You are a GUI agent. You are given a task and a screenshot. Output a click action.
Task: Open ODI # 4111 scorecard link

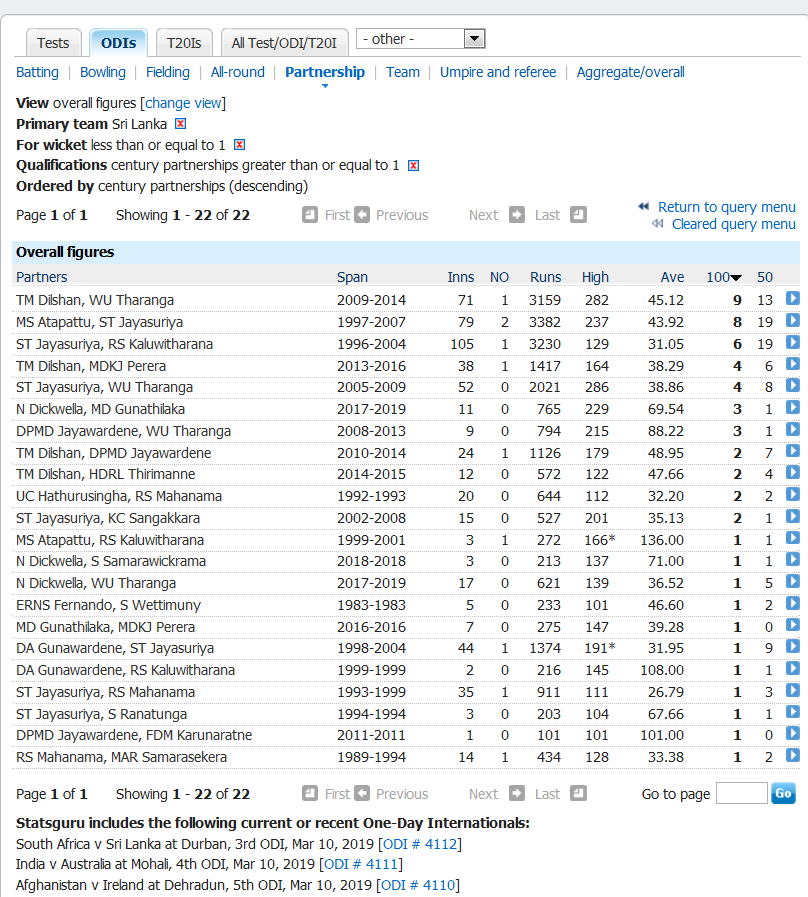pos(361,864)
